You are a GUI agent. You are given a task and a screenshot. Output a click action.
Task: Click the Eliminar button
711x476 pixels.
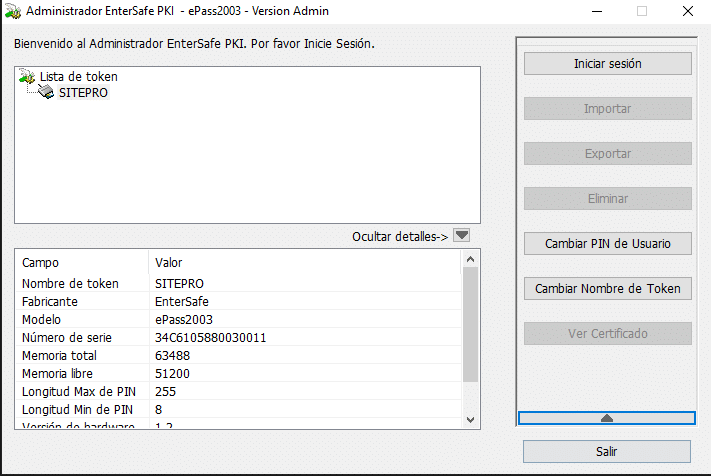pos(608,198)
